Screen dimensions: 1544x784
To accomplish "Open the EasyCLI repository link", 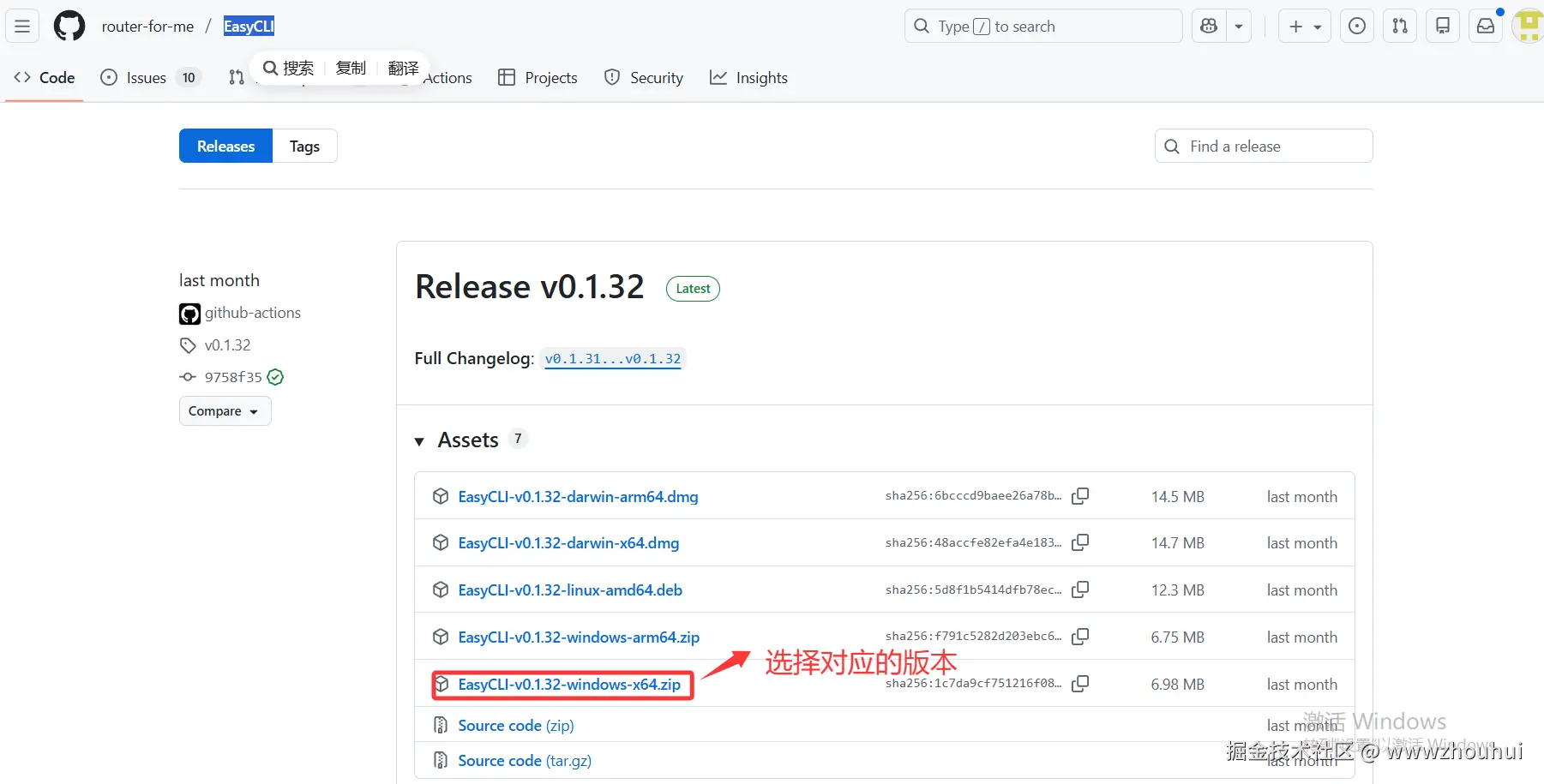I will [x=249, y=27].
